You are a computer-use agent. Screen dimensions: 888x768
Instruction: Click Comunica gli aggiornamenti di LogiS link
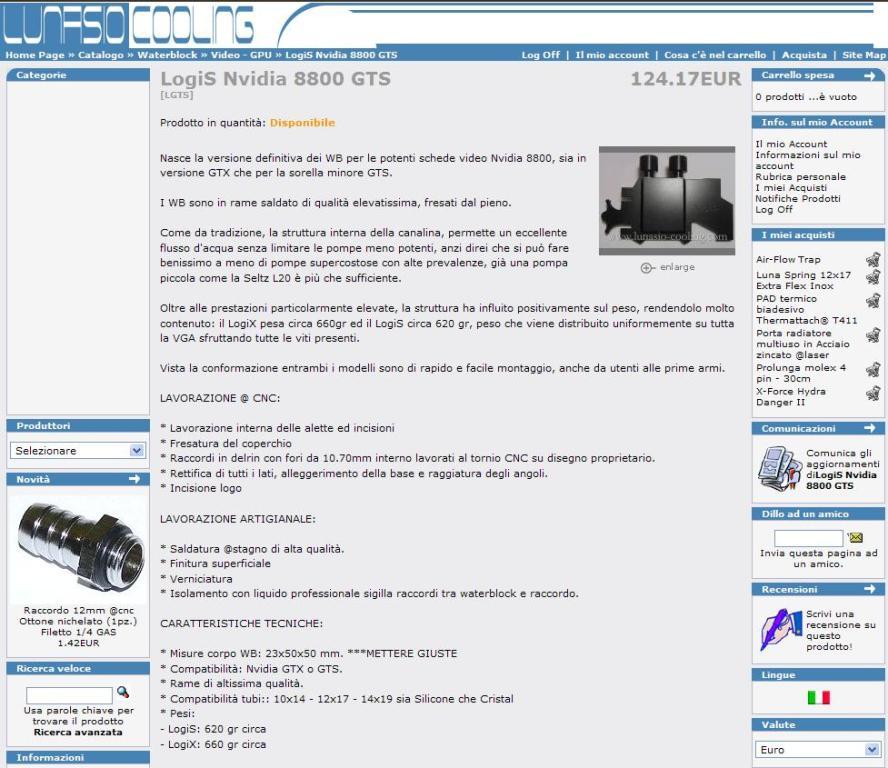(x=843, y=469)
